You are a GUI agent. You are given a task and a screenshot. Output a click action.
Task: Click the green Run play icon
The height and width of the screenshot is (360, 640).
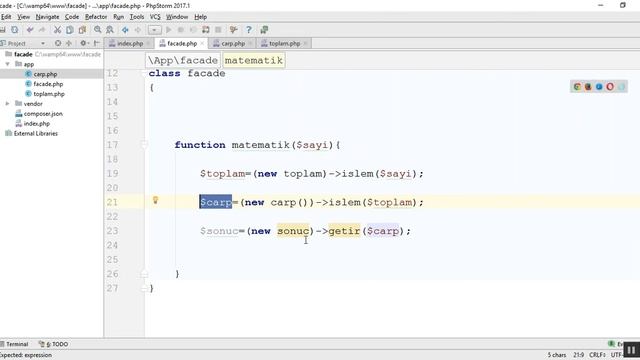tap(169, 30)
